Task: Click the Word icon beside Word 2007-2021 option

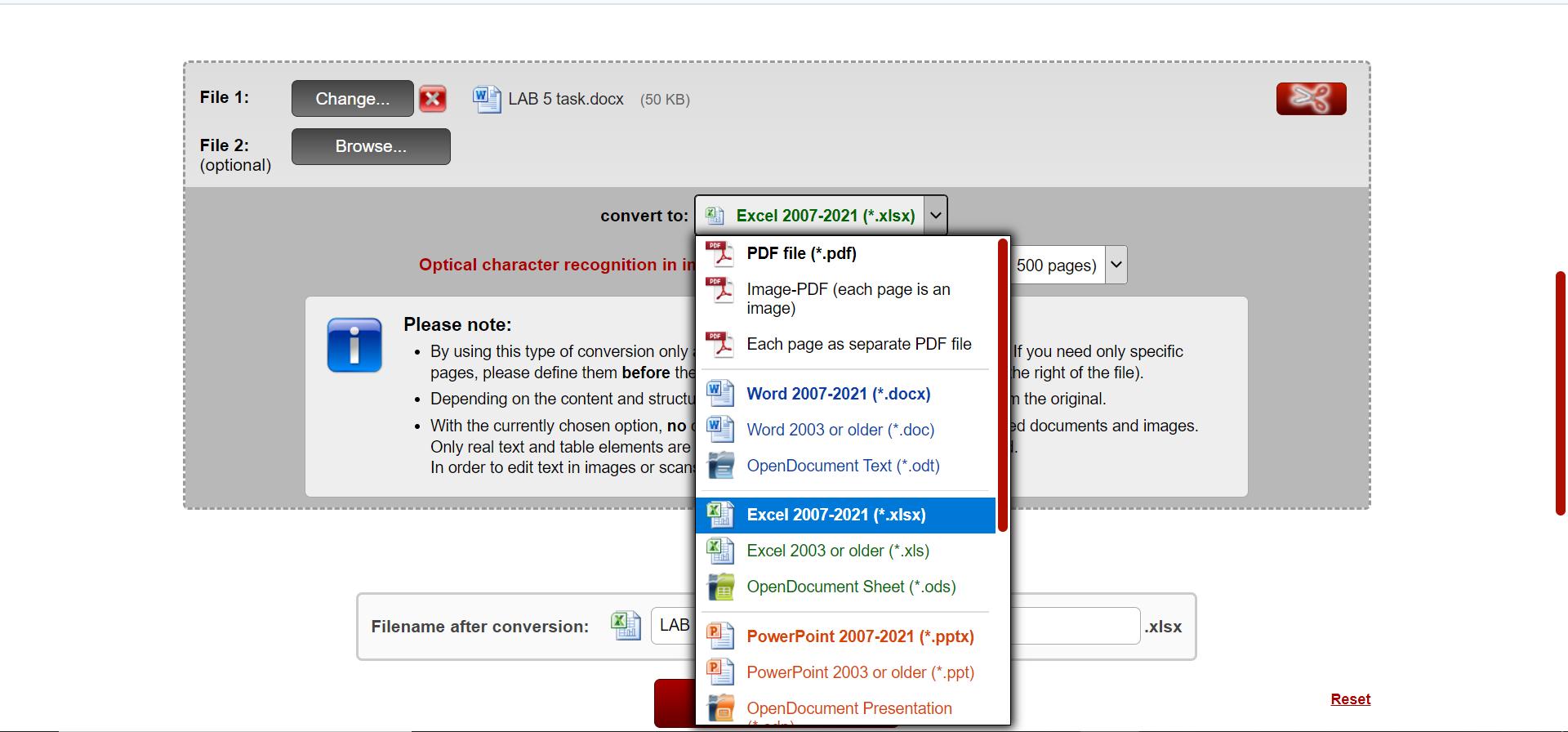Action: pos(719,394)
